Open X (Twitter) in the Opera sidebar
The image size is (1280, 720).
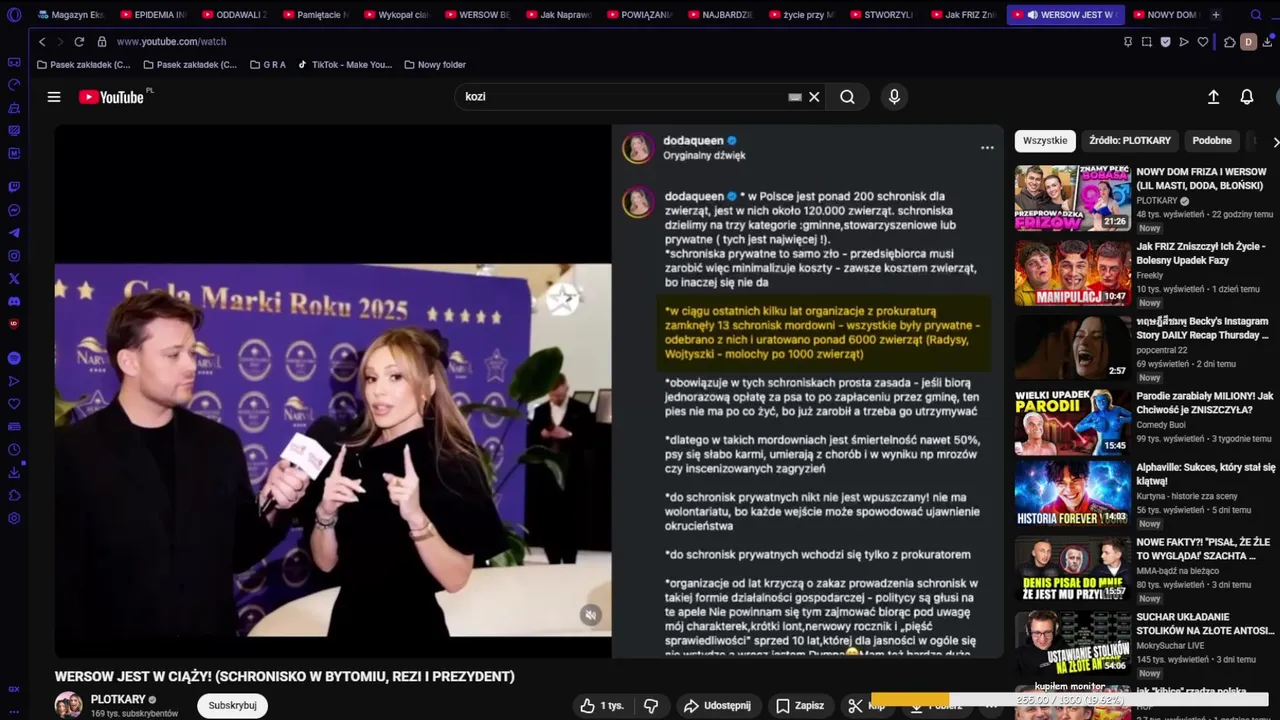[14, 279]
